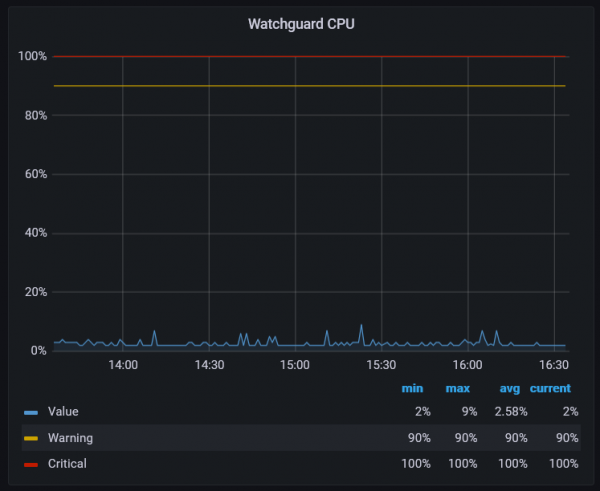Click the red Critical threshold line in graph
The image size is (600, 491).
pyautogui.click(x=300, y=56)
